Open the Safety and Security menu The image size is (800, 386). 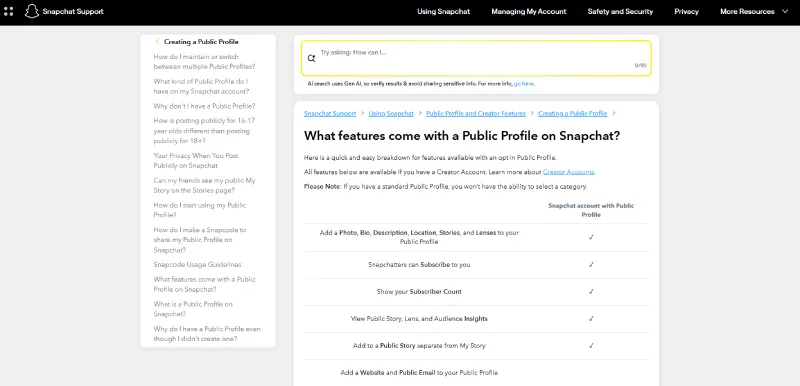coord(620,11)
